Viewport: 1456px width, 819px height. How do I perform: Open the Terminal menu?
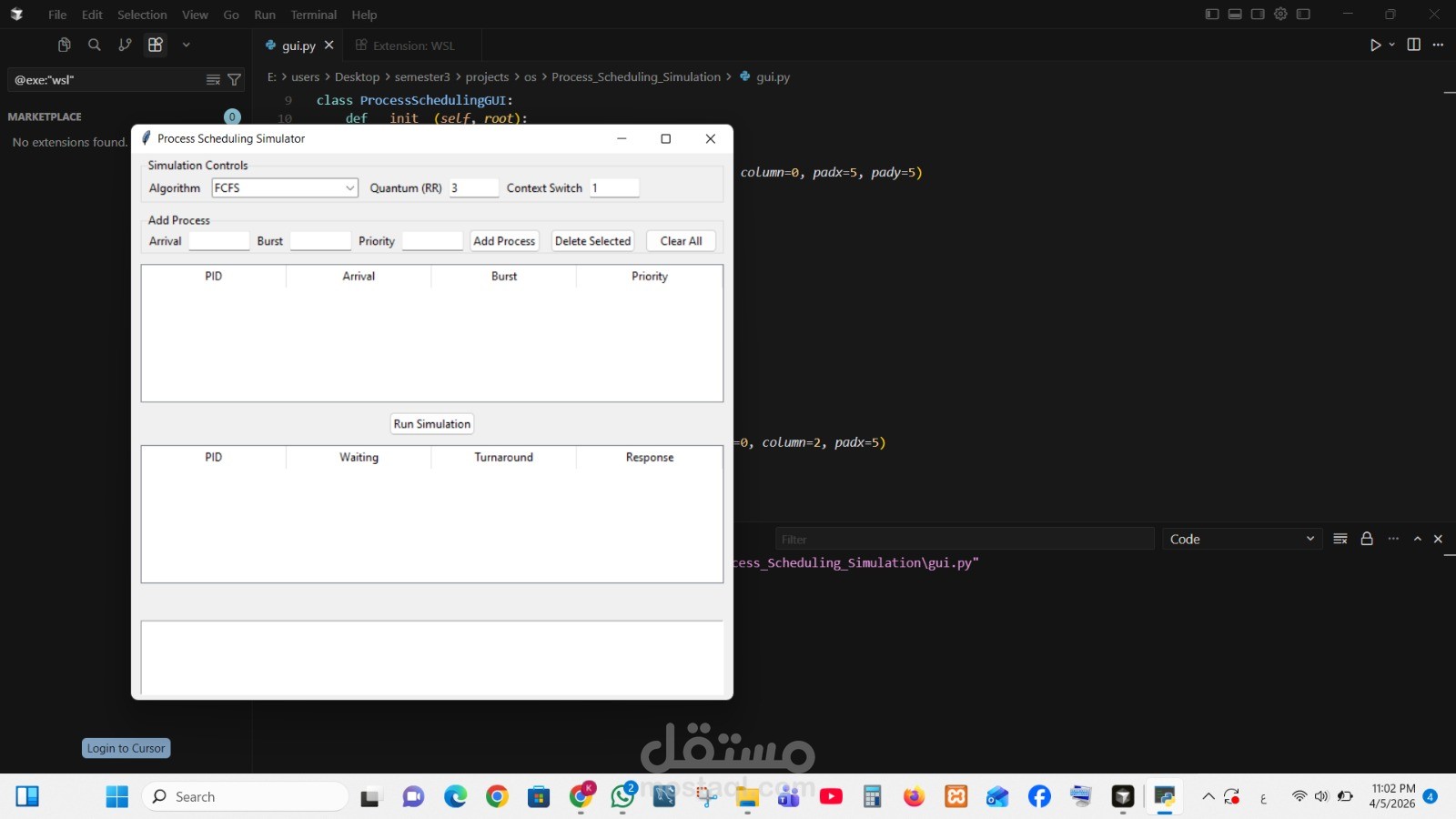pyautogui.click(x=314, y=15)
